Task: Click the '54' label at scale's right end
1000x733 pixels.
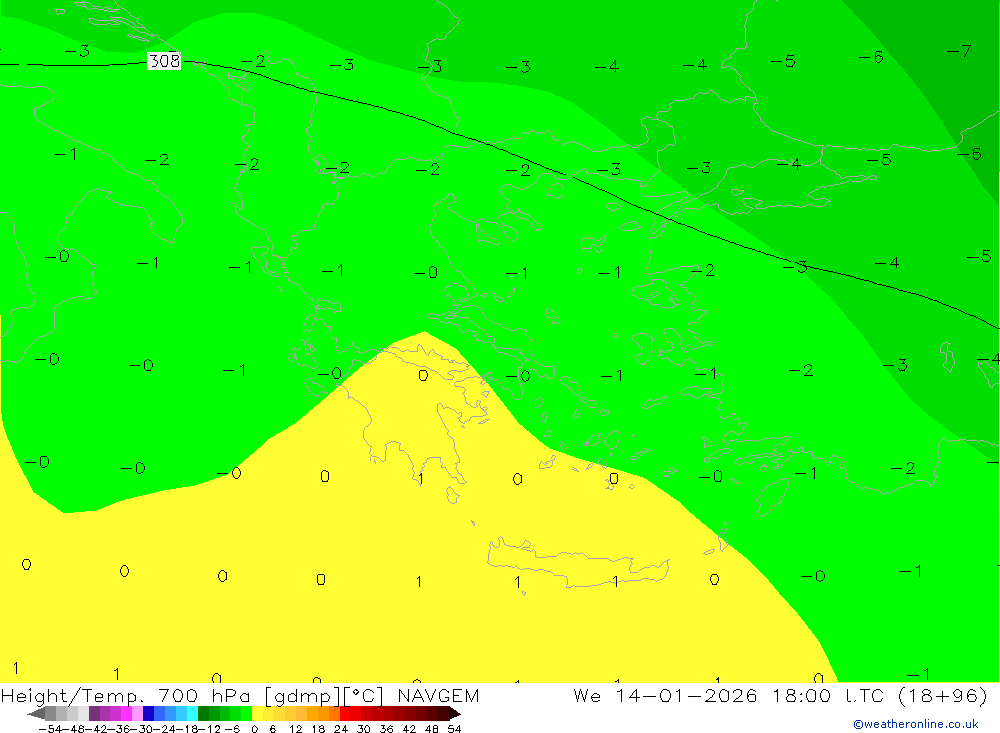Action: pyautogui.click(x=455, y=729)
